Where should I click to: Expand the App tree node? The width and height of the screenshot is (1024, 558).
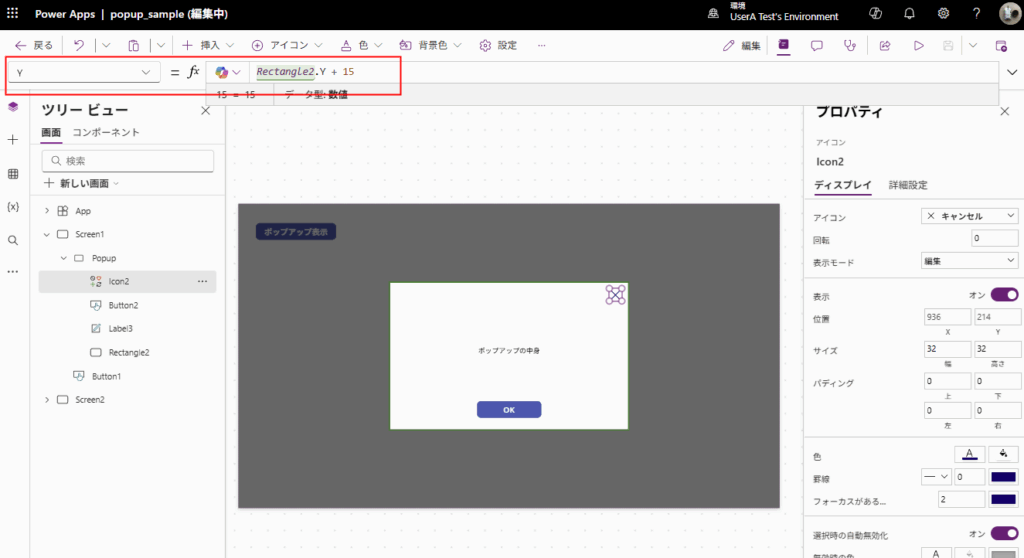coord(47,211)
